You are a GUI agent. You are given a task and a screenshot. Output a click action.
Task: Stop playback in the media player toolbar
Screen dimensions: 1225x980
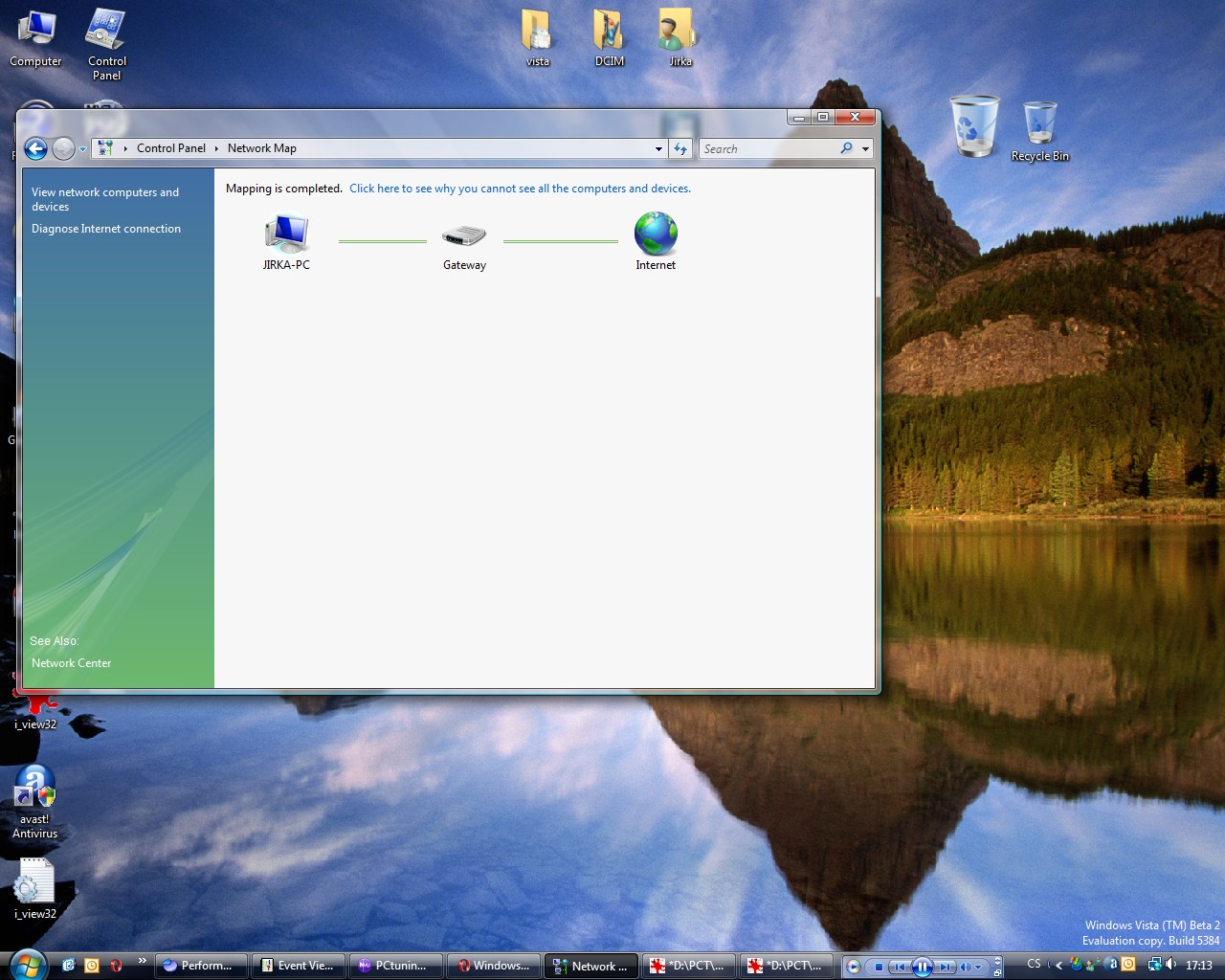point(879,967)
